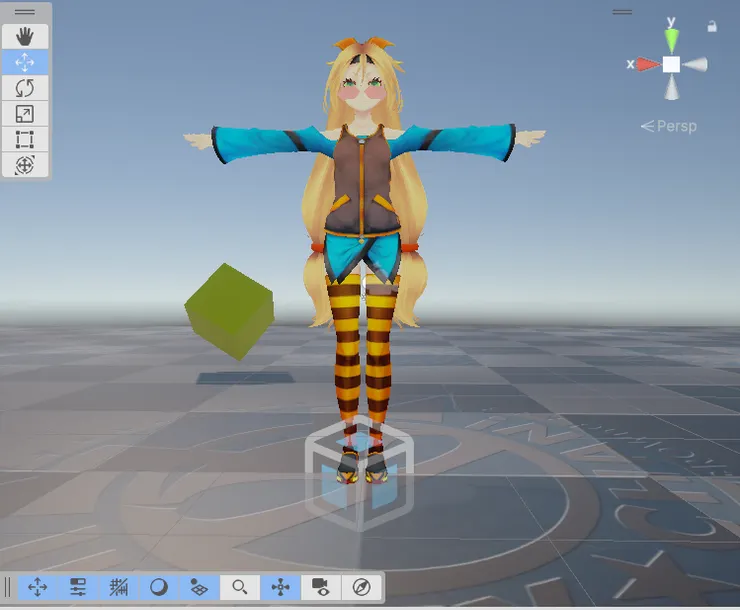Select the Move tool in tools overlay

pos(25,62)
